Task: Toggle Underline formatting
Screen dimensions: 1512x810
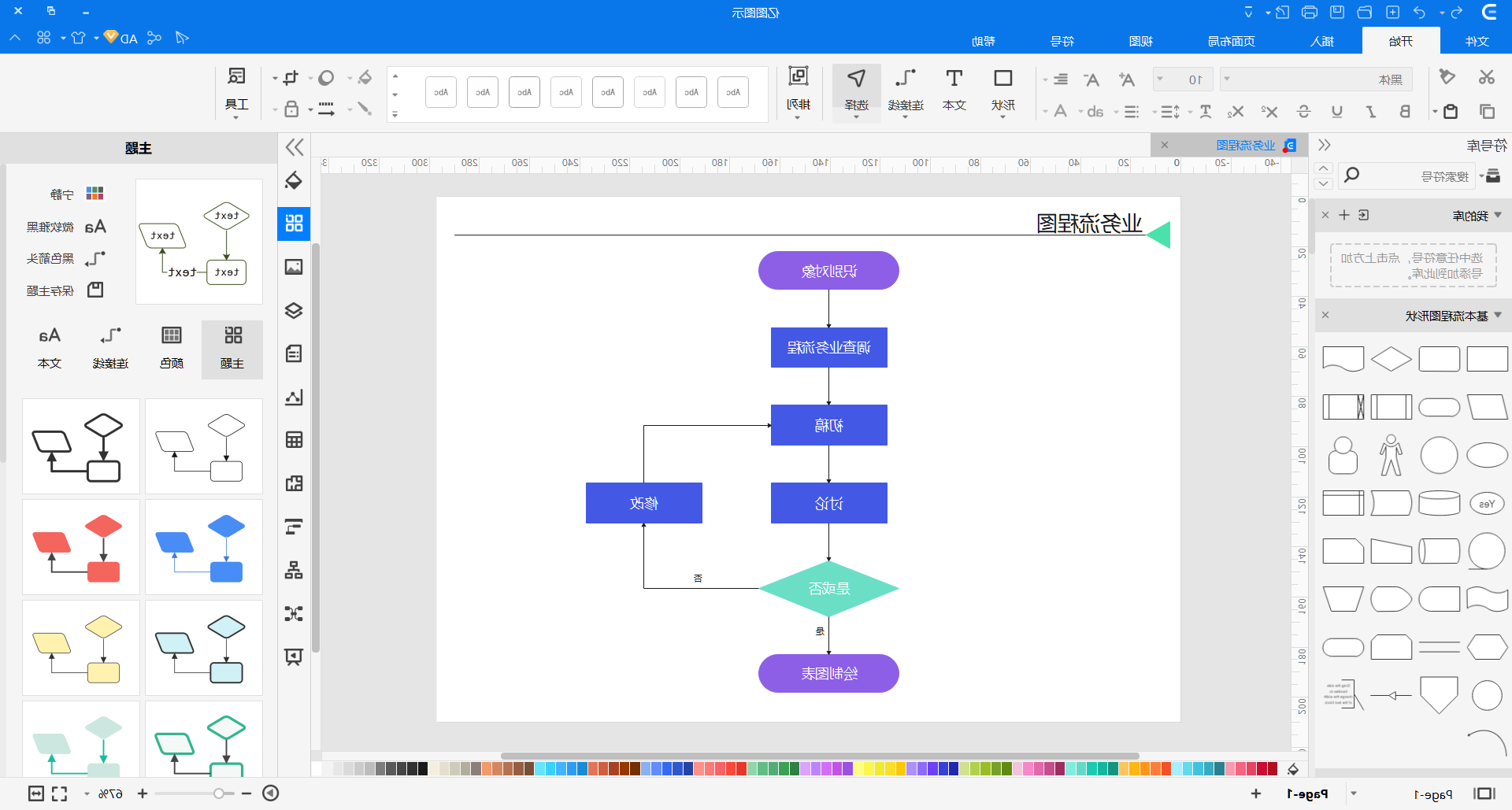Action: (x=1337, y=111)
